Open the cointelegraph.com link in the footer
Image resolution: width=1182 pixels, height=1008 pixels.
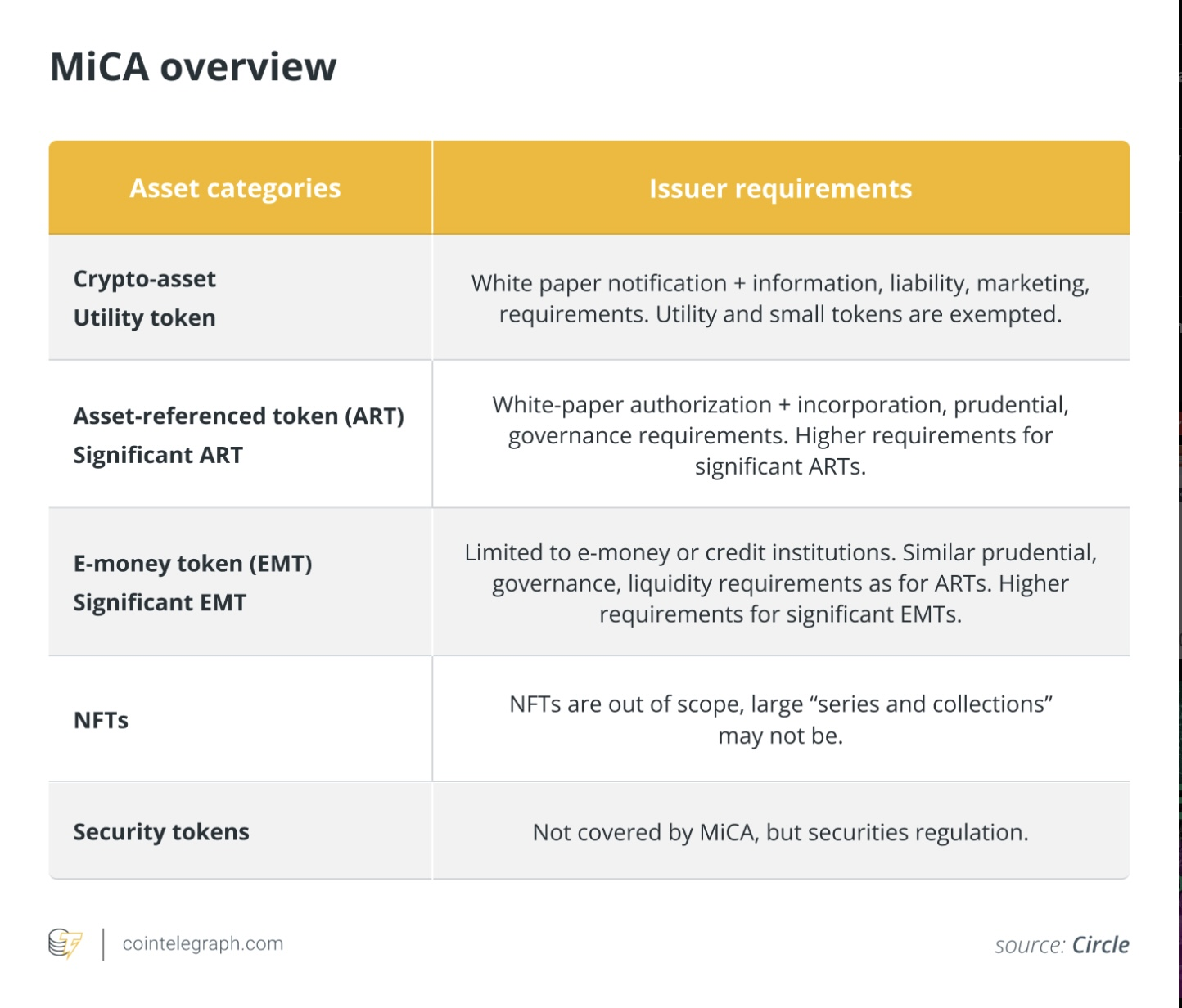coord(202,943)
